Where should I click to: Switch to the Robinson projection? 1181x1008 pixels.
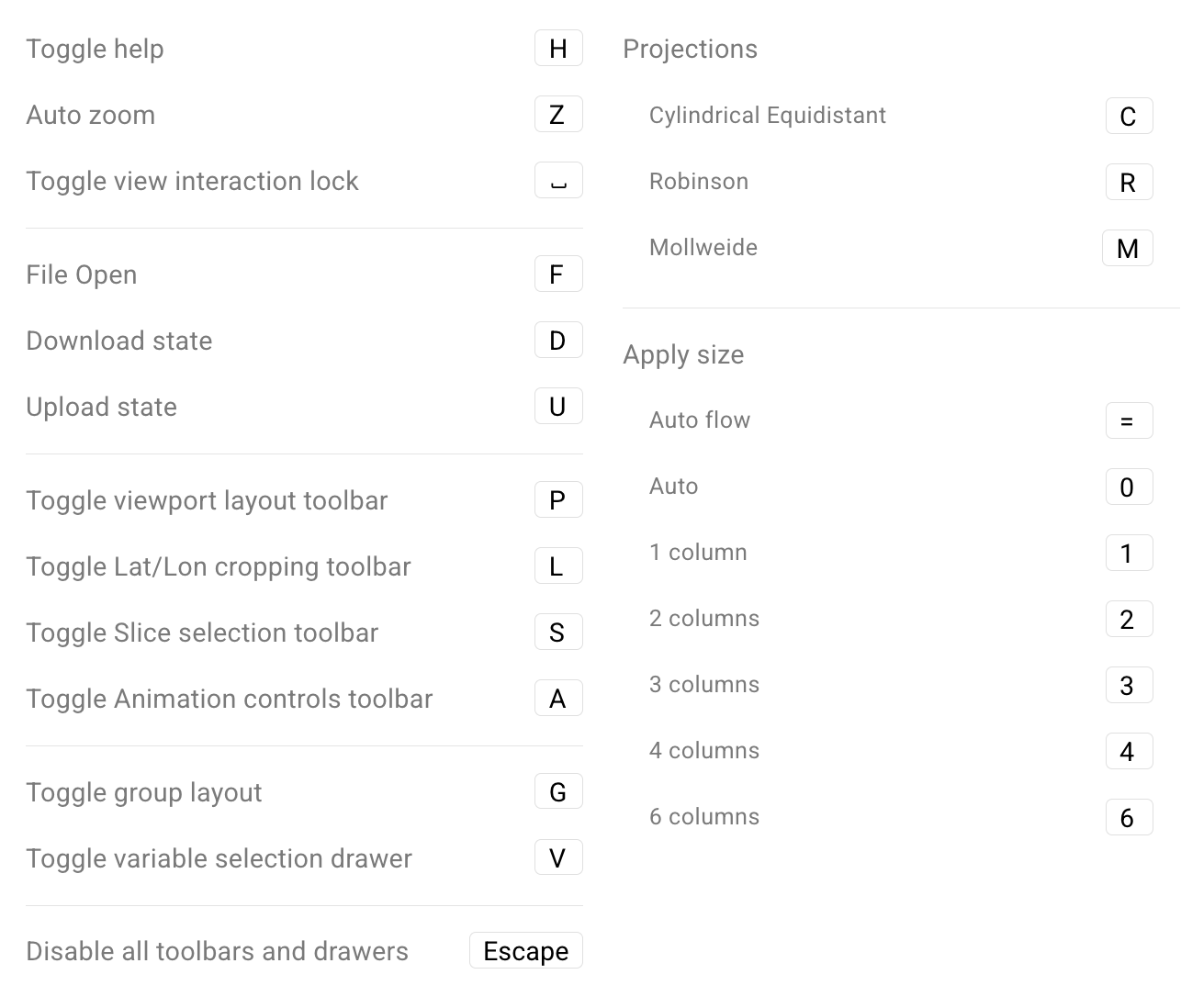(1129, 182)
